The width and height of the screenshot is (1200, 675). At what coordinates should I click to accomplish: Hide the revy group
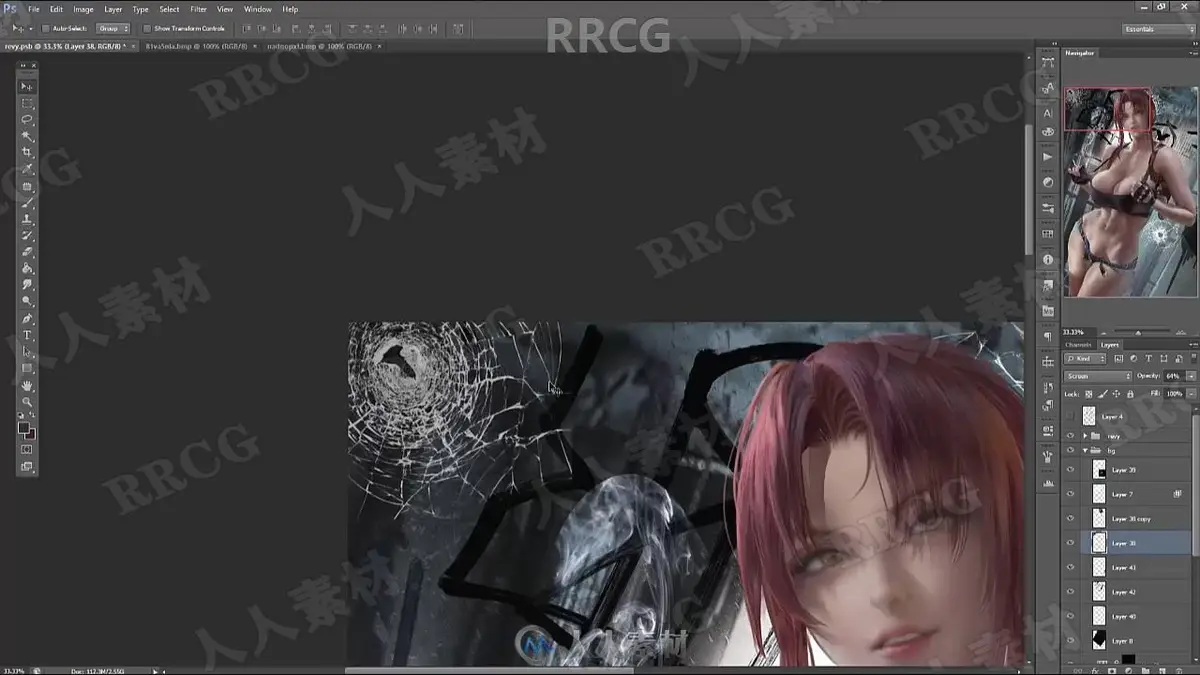[1070, 436]
